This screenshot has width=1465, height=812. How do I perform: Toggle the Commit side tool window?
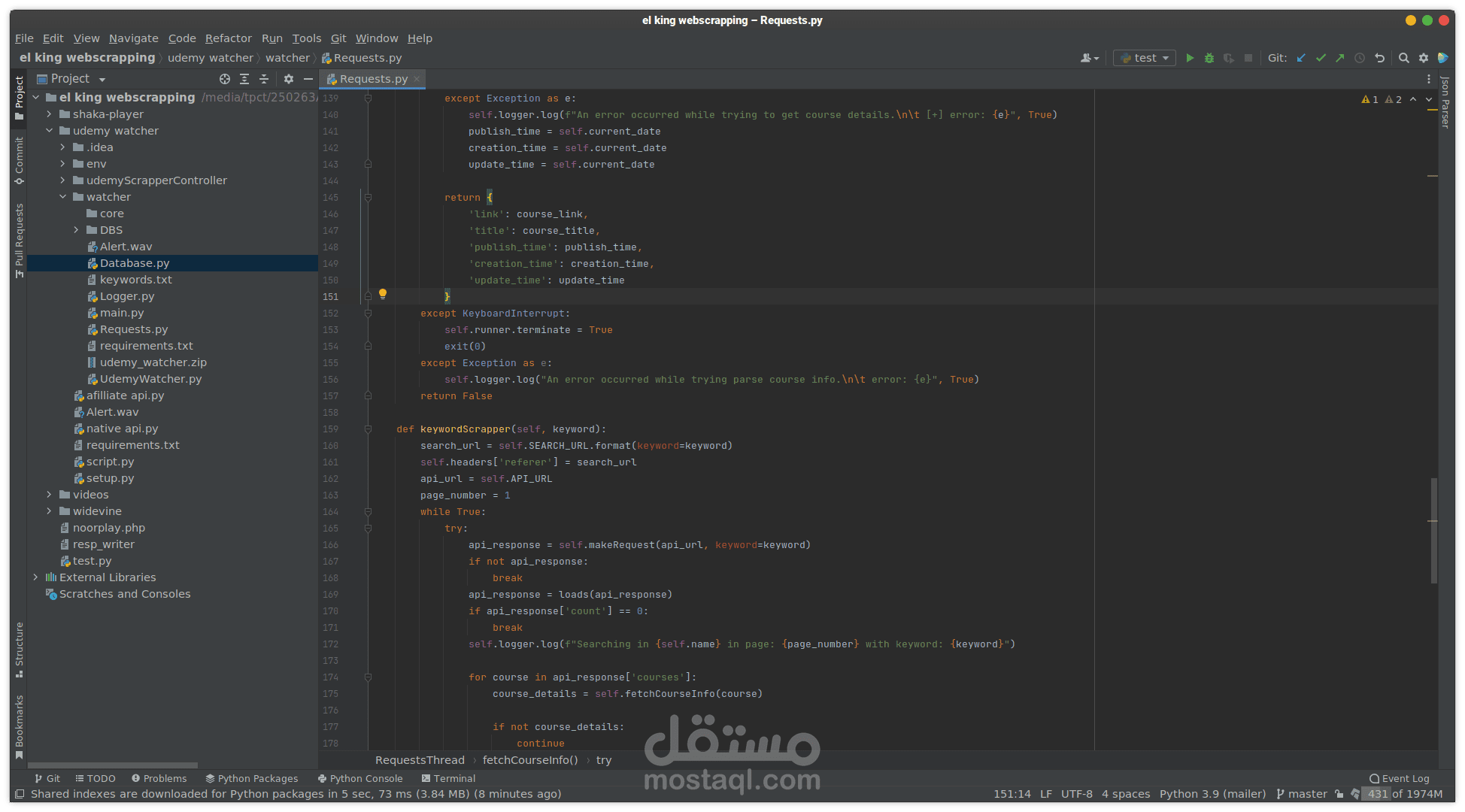pos(19,161)
